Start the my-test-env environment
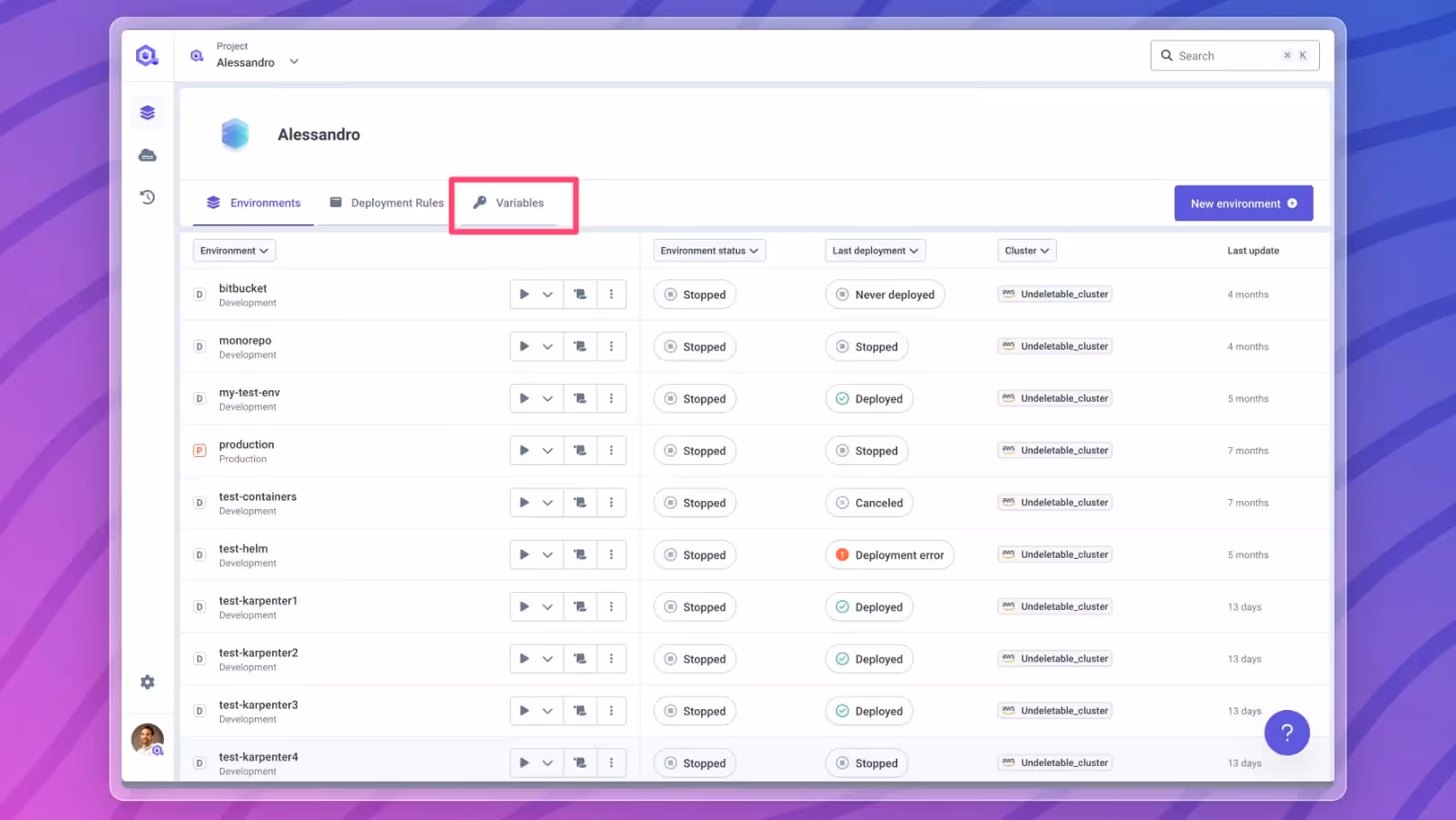The image size is (1456, 820). (x=524, y=399)
